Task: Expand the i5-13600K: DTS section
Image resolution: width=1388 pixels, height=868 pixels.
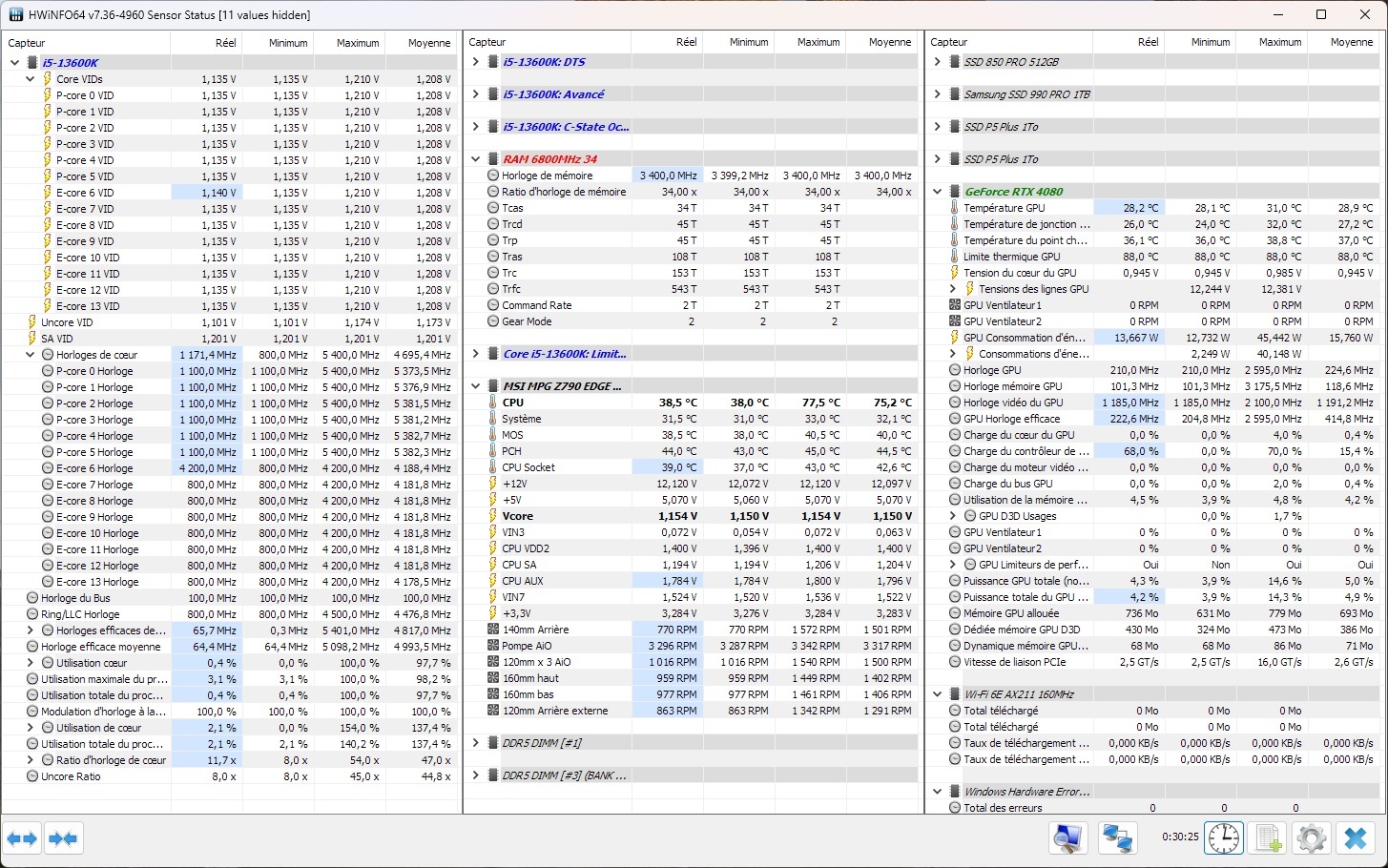Action: coord(476,62)
